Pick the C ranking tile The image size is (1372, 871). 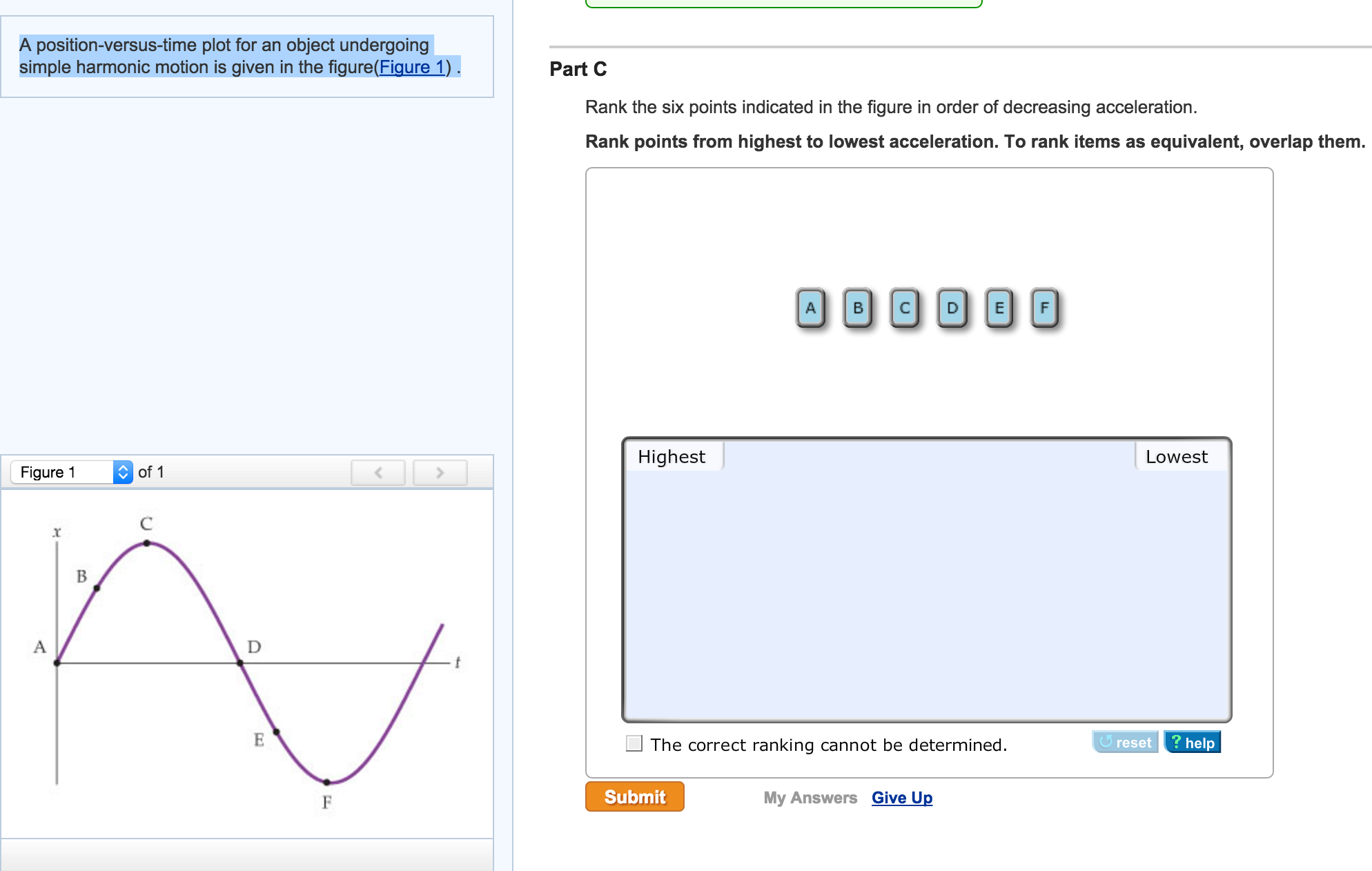click(904, 308)
